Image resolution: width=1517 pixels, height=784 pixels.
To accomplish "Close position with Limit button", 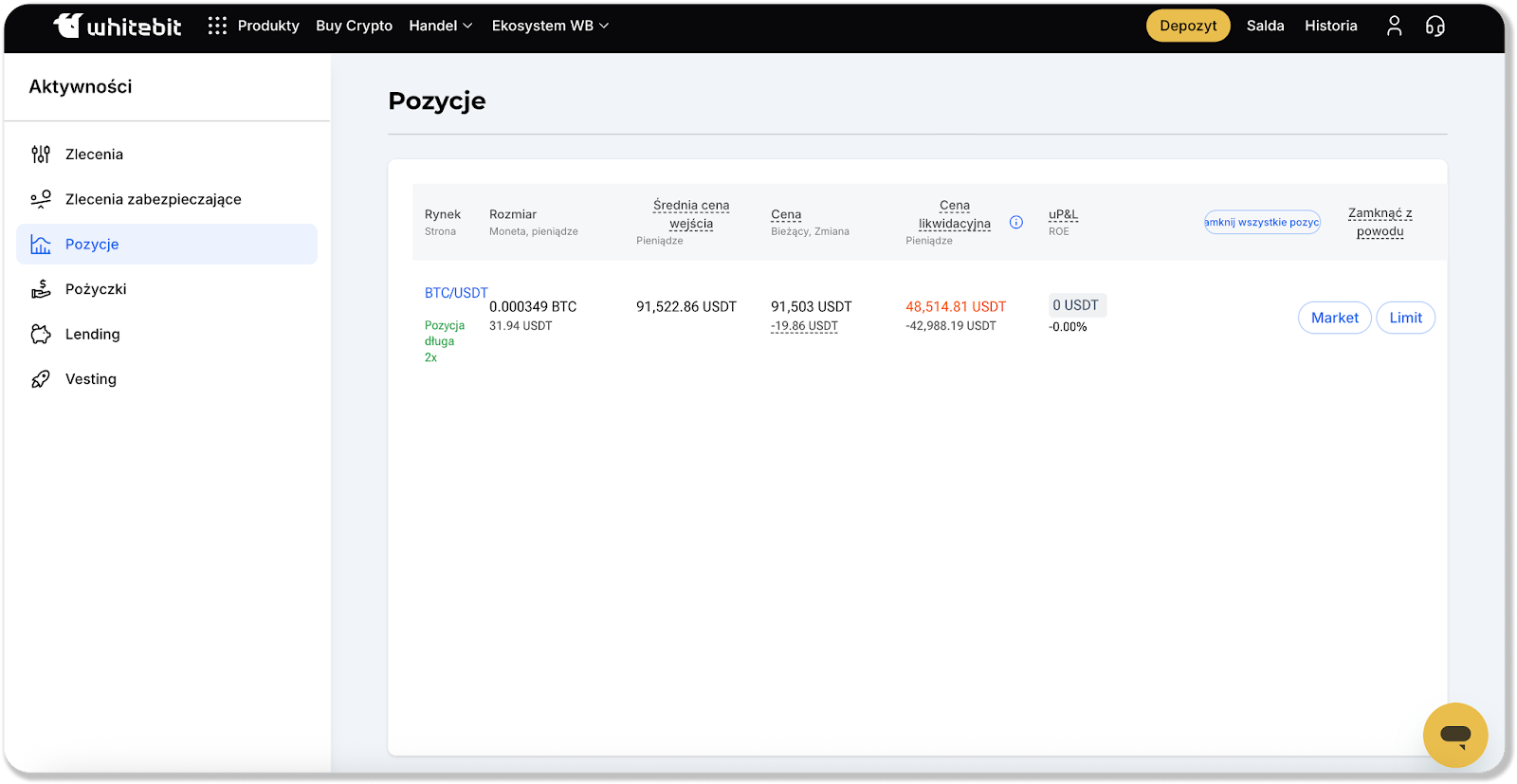I will coord(1405,318).
